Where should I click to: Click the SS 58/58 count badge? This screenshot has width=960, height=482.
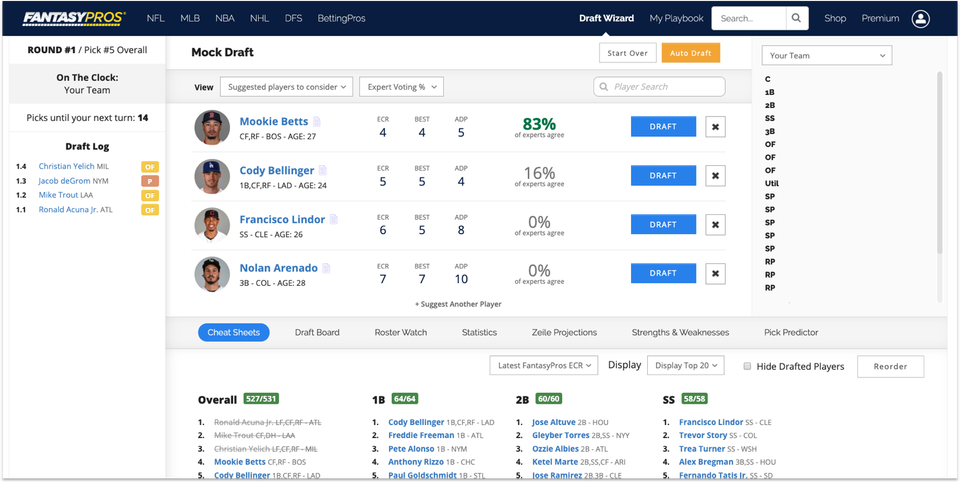[x=694, y=399]
